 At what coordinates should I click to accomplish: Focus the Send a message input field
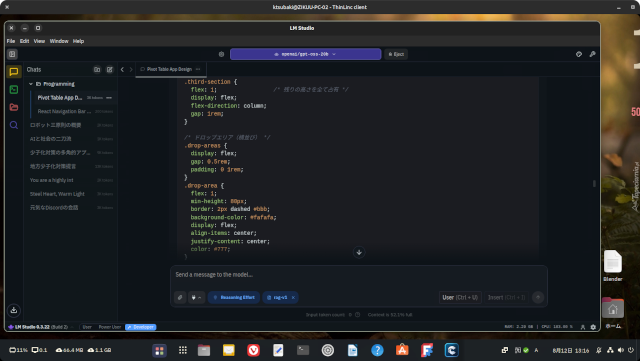point(358,275)
